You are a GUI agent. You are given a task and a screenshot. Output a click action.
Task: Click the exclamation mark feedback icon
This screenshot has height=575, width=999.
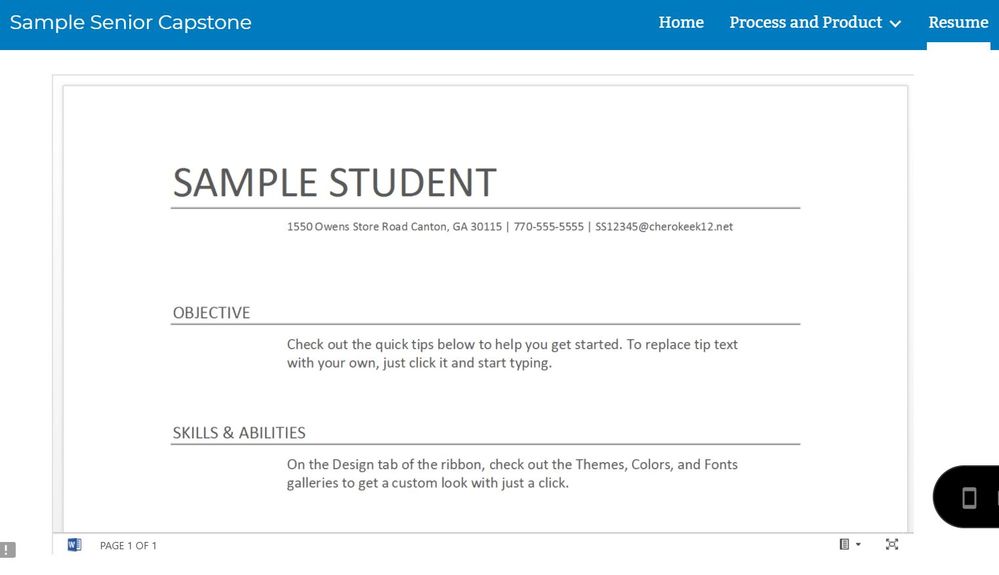[x=7, y=549]
